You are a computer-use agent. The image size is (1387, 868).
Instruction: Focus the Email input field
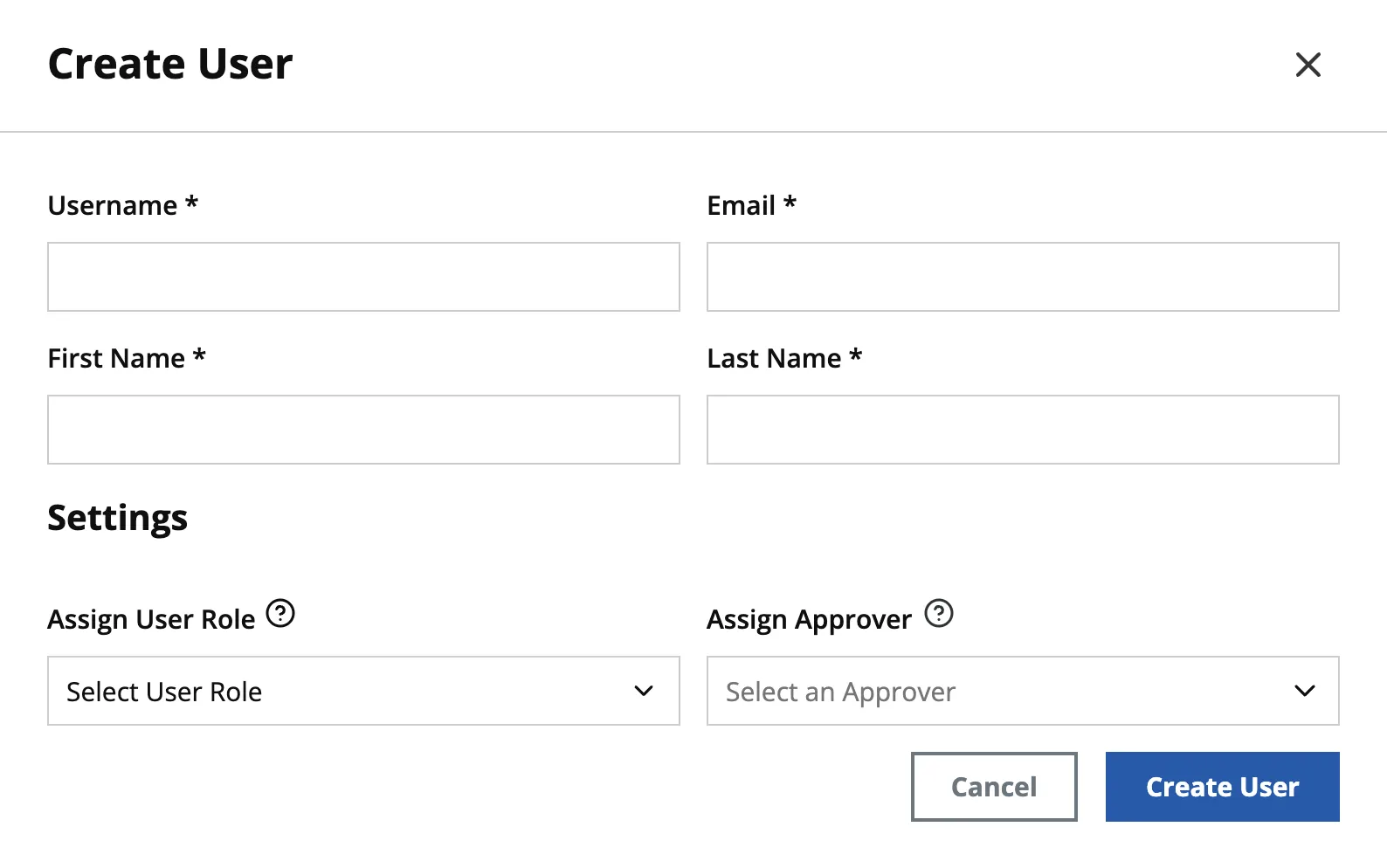pos(1023,277)
